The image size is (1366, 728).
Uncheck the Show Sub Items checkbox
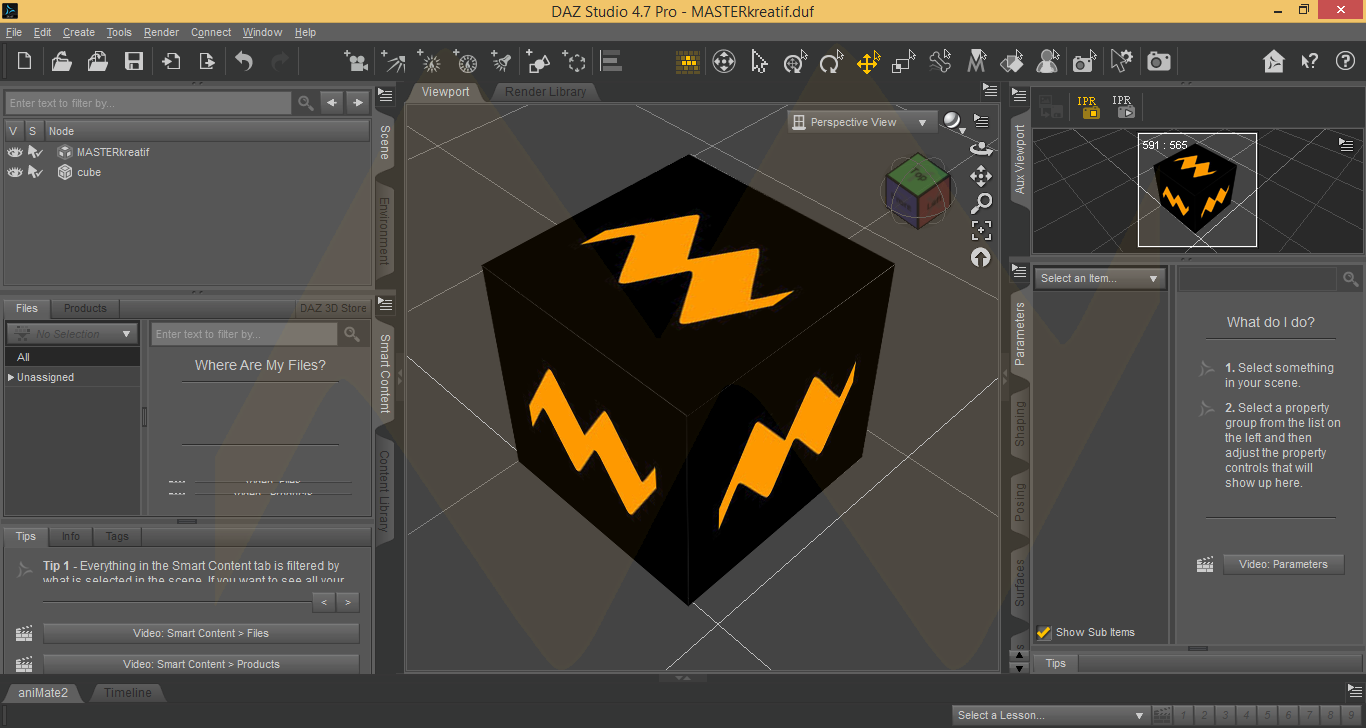click(1044, 632)
